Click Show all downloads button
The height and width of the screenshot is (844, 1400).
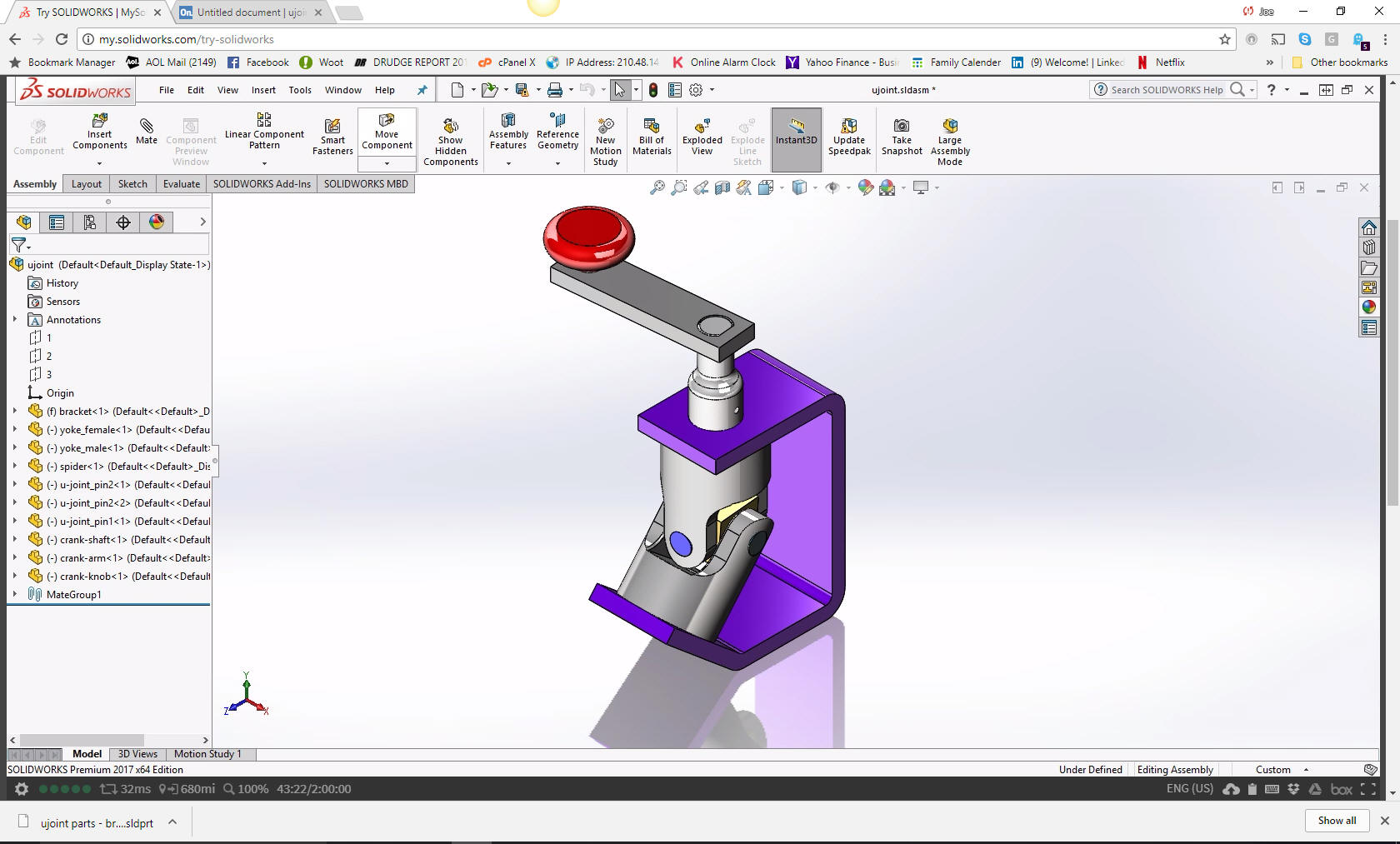pos(1337,821)
